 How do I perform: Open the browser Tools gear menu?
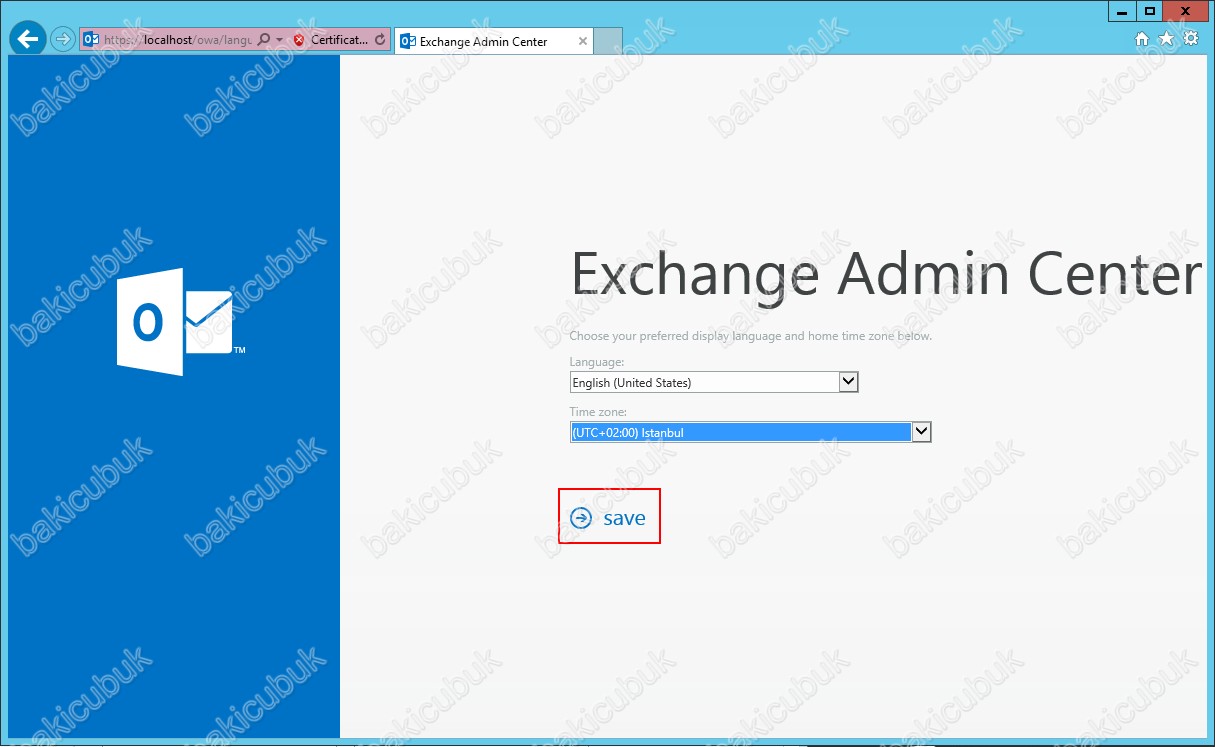pos(1190,39)
